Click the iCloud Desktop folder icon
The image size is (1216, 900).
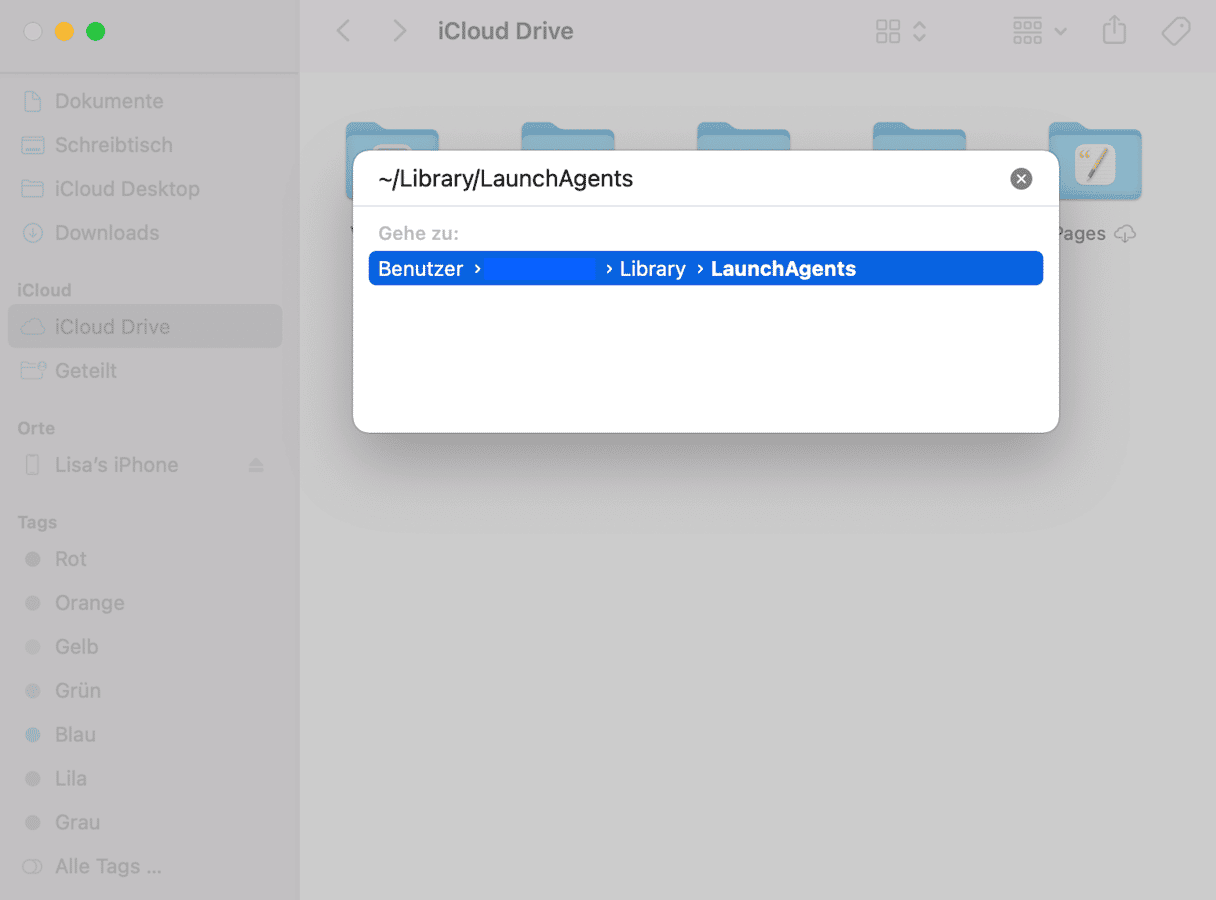coord(33,189)
